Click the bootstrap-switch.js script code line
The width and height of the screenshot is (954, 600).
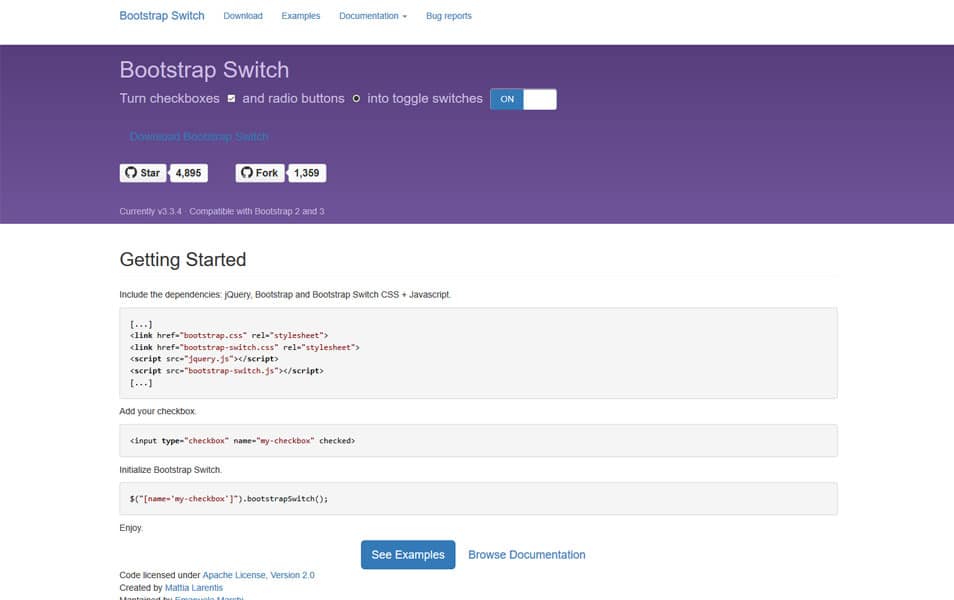(x=226, y=371)
